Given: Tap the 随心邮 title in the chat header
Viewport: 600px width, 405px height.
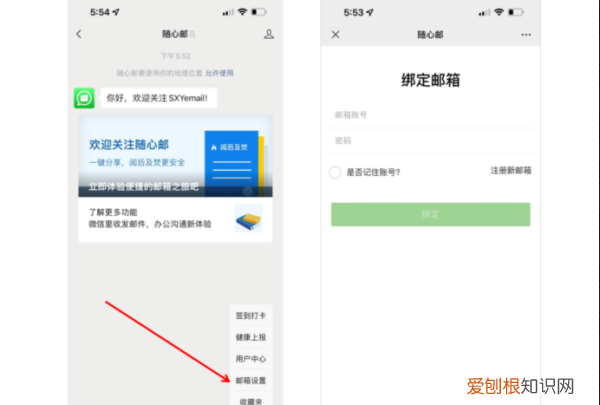Looking at the screenshot, I should click(175, 34).
